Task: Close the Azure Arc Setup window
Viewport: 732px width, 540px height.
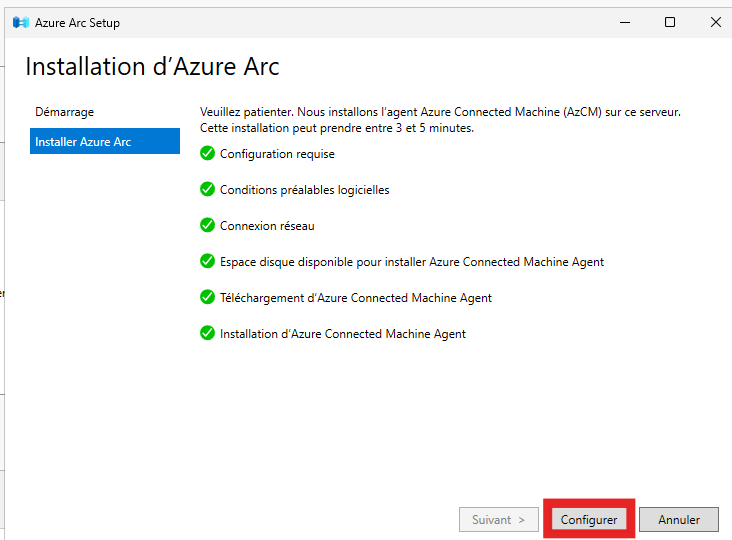Action: pos(715,22)
